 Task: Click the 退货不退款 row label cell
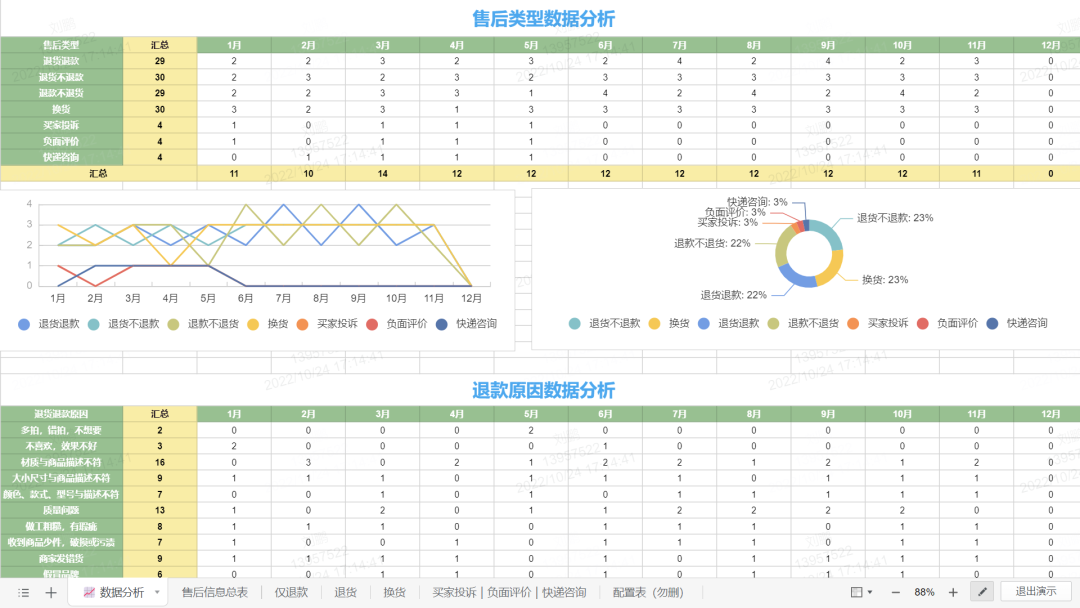[x=61, y=77]
